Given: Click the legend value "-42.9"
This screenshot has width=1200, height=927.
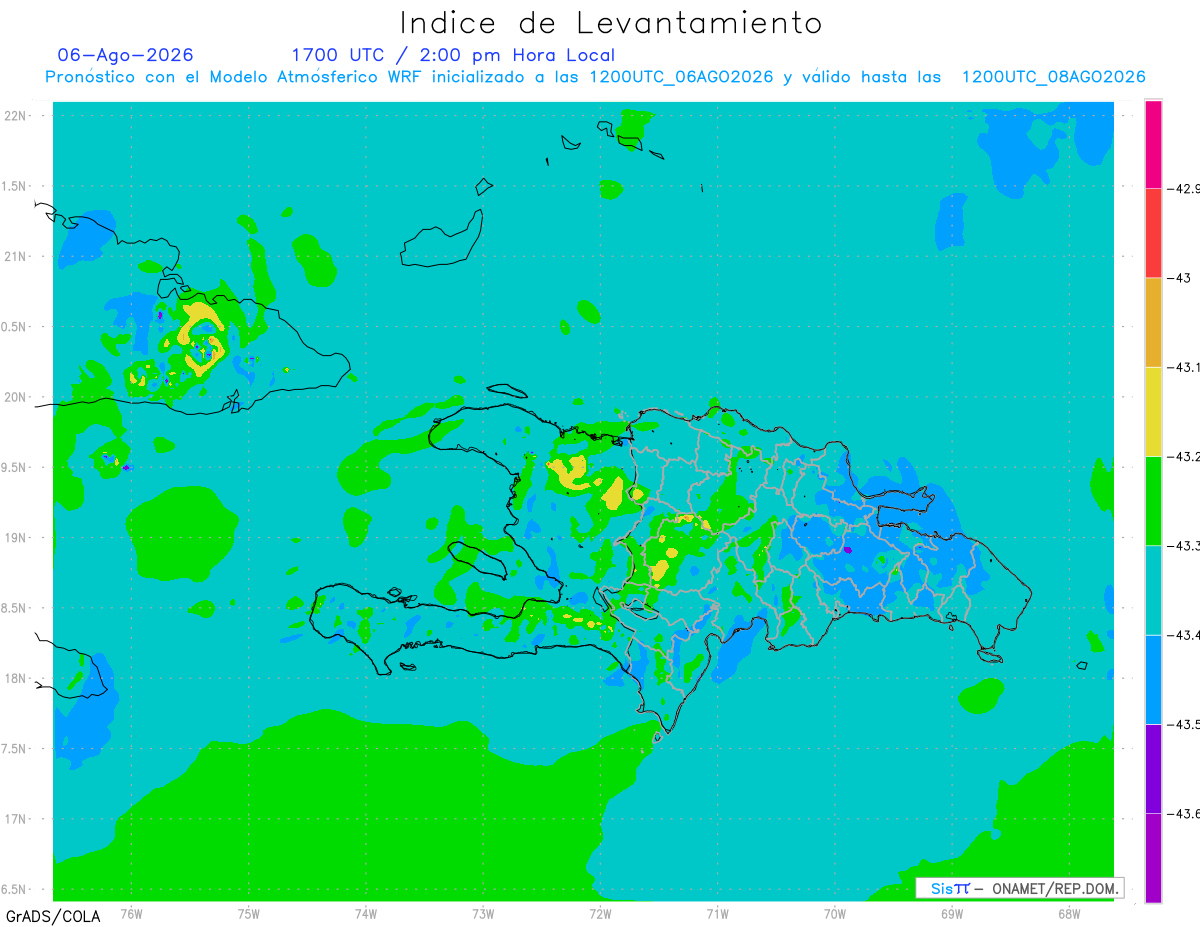Looking at the screenshot, I should (x=1183, y=188).
